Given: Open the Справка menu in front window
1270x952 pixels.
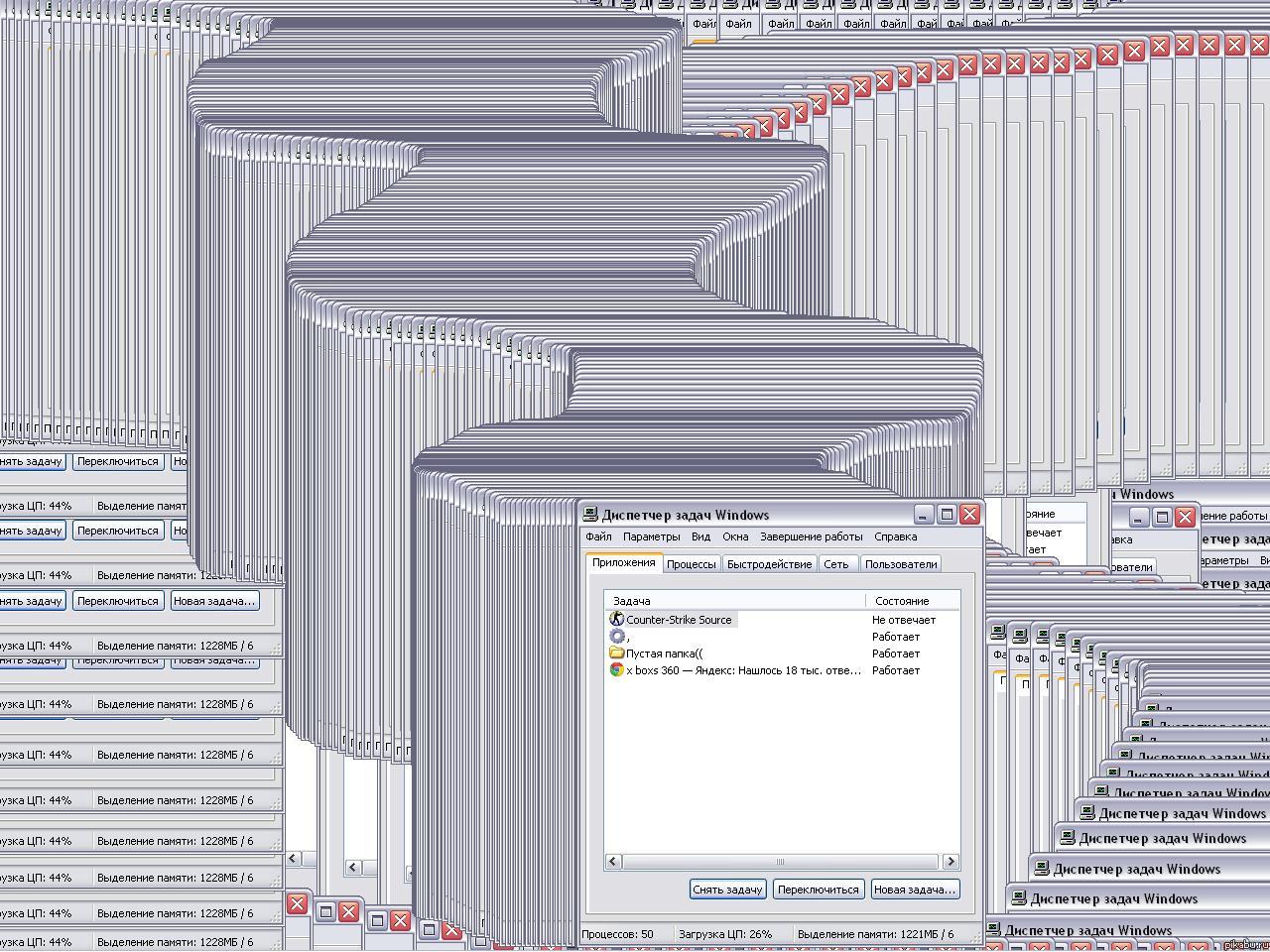Looking at the screenshot, I should pos(895,536).
